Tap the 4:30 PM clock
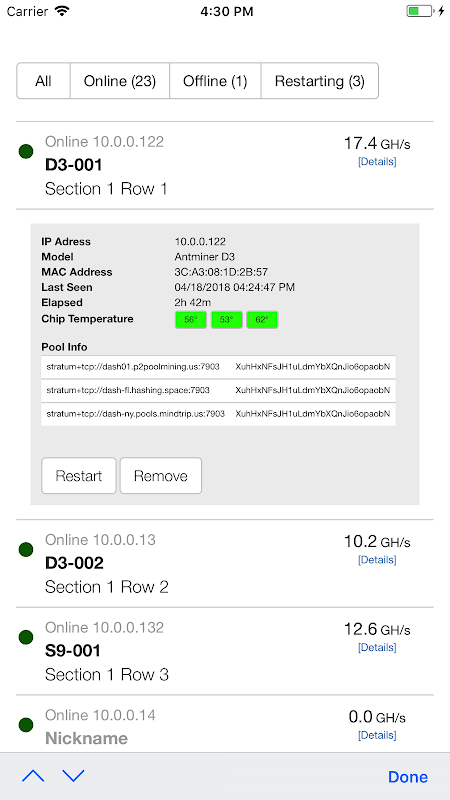 coord(227,12)
